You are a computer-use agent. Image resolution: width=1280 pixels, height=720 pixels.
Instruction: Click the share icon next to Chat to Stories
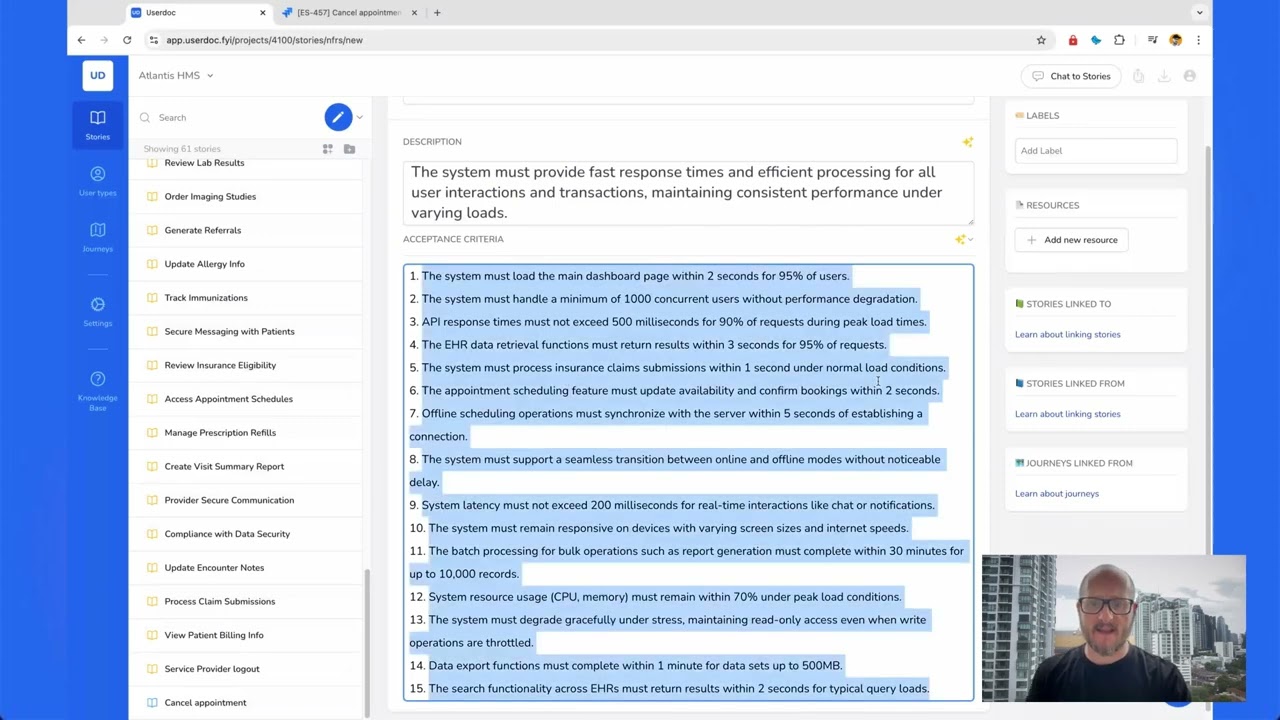(x=1138, y=76)
